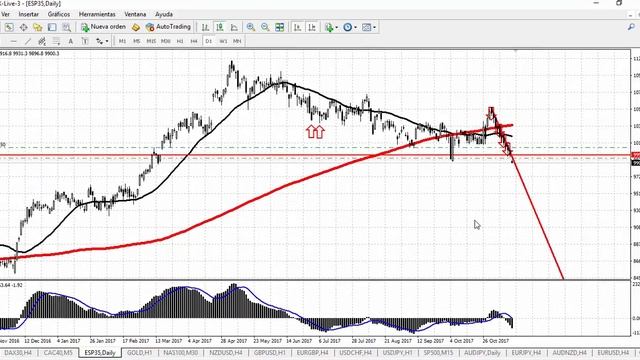This screenshot has height=360, width=640.
Task: Open the chart templates dropdown
Action: [369, 27]
